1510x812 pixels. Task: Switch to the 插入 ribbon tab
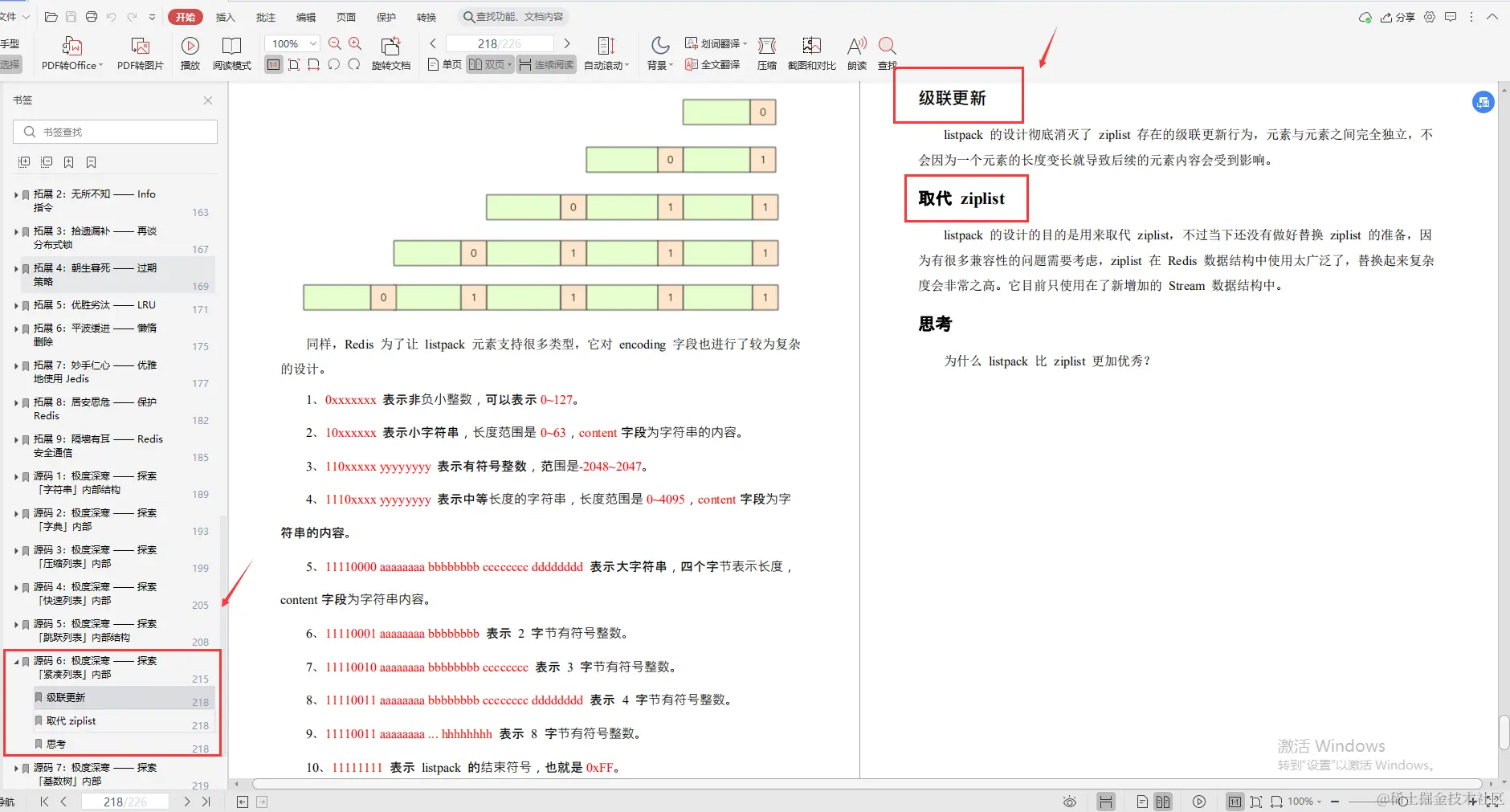pos(225,16)
